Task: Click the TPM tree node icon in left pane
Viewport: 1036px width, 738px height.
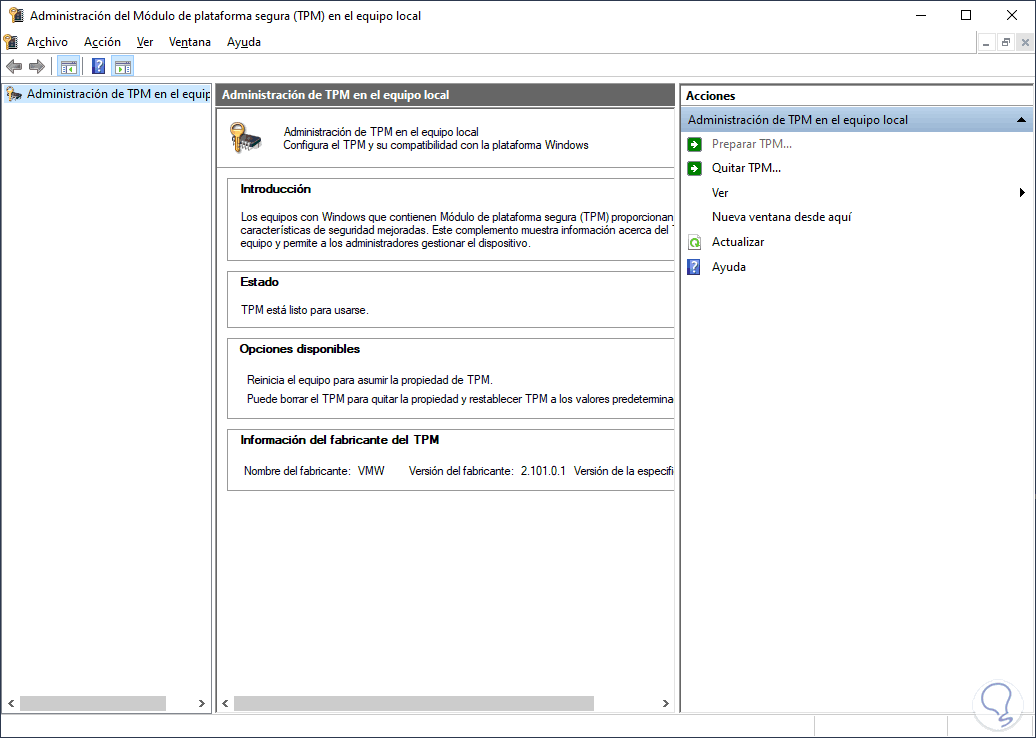Action: (13, 94)
